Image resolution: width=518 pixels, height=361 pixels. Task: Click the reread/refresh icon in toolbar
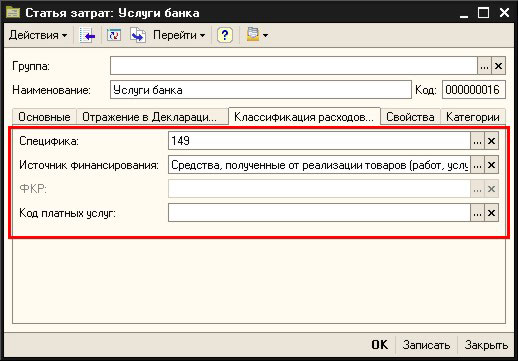(x=114, y=35)
